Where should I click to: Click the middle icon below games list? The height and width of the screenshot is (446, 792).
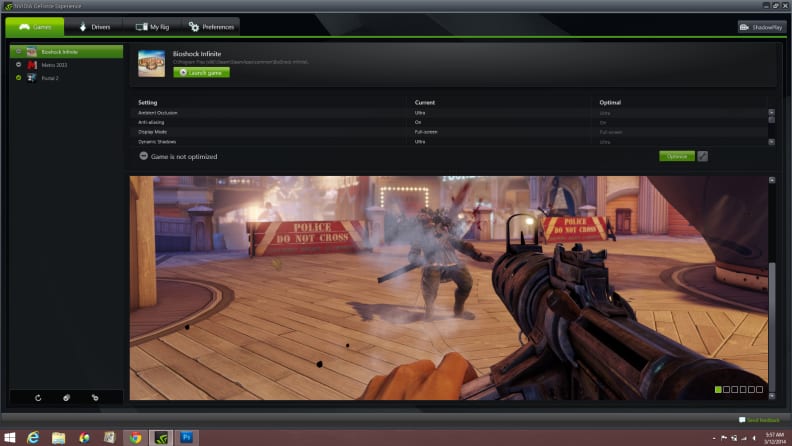pyautogui.click(x=66, y=398)
